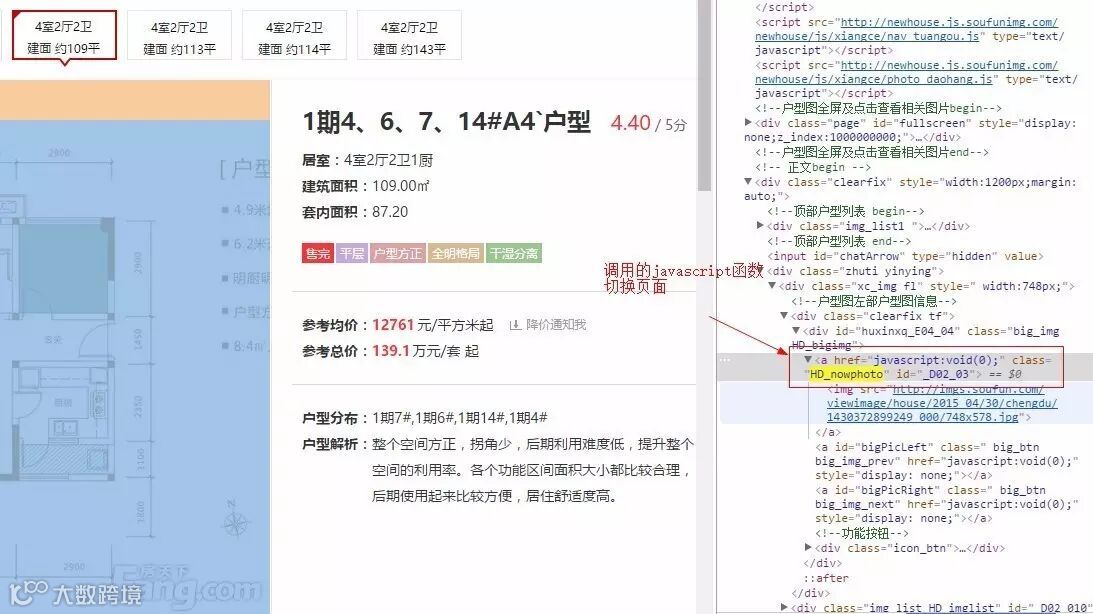Switch to the 约114平 floor plan tab

[x=294, y=36]
